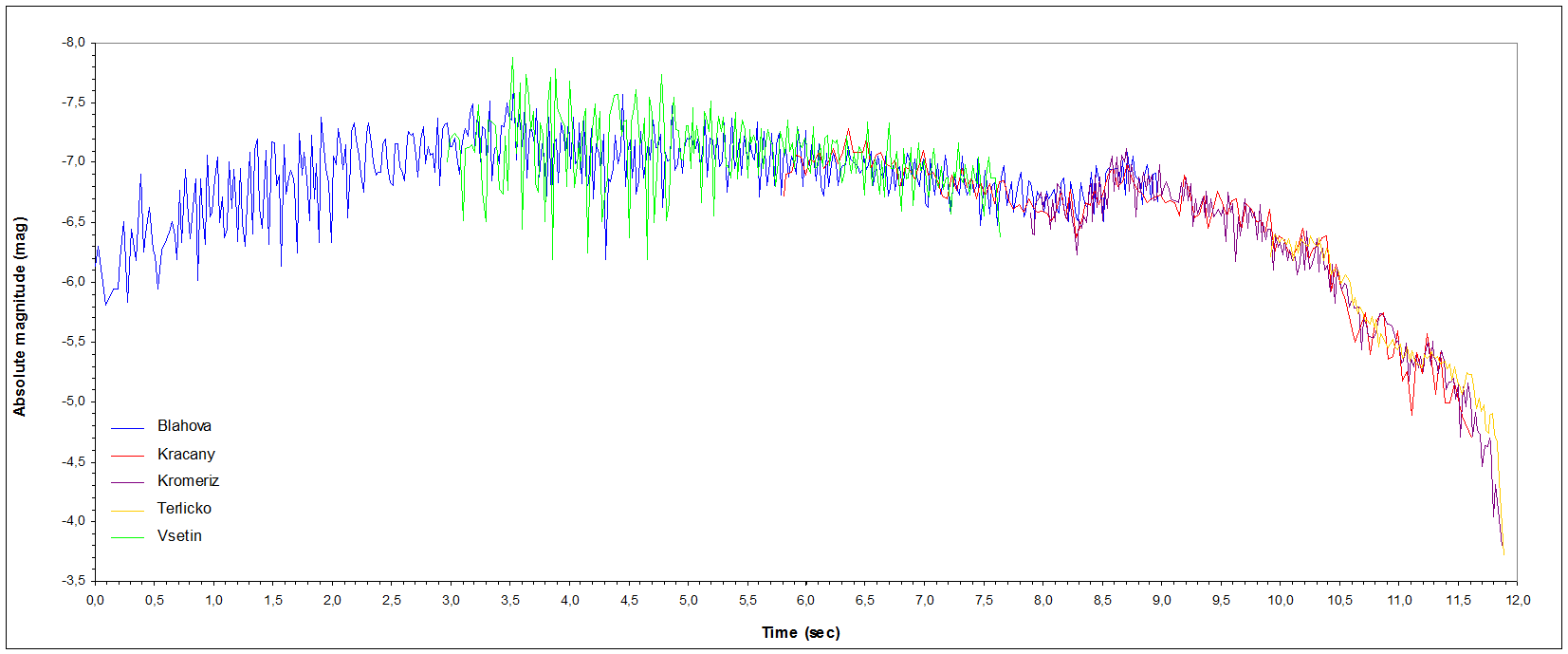The image size is (1568, 654).
Task: Select the purple Kromeriz legend line
Action: pyautogui.click(x=127, y=483)
